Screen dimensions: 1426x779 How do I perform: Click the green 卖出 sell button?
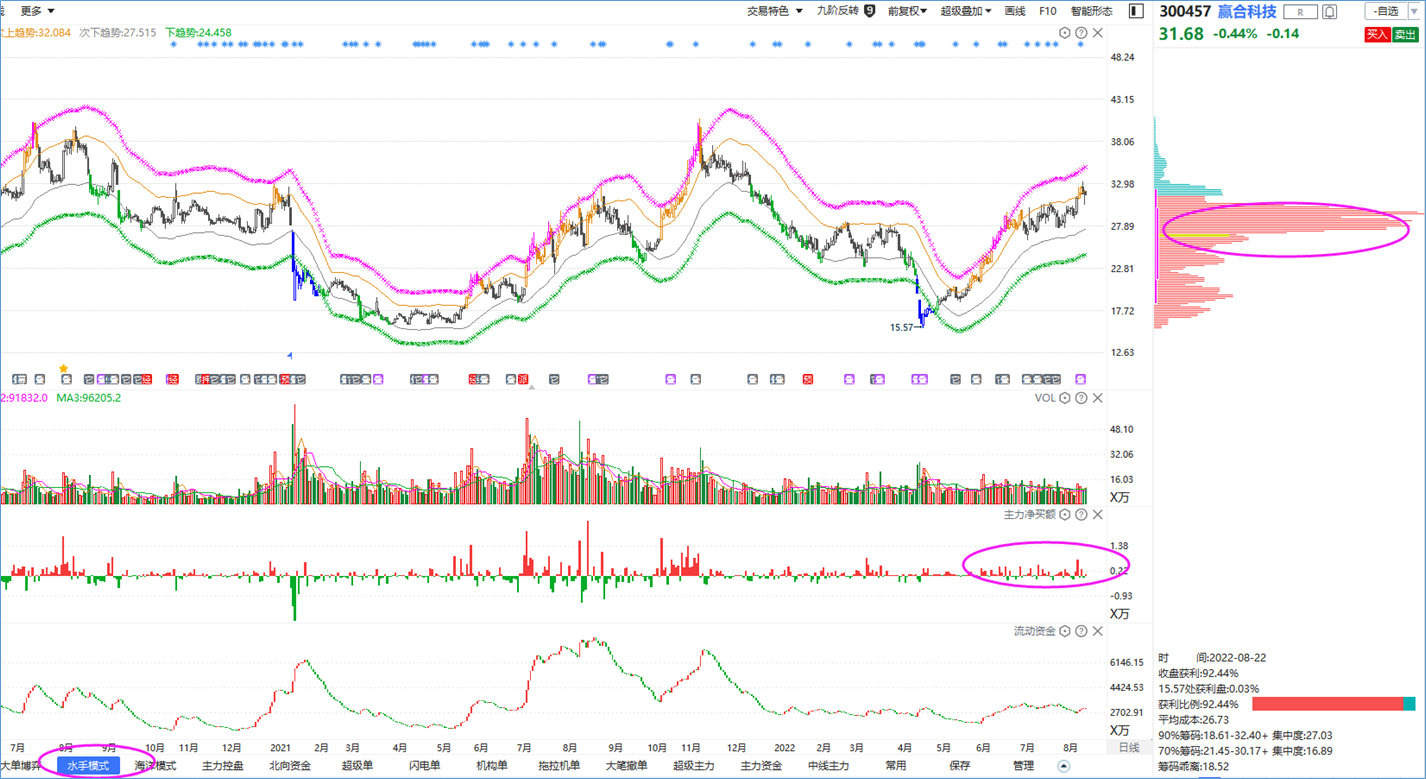(1405, 34)
